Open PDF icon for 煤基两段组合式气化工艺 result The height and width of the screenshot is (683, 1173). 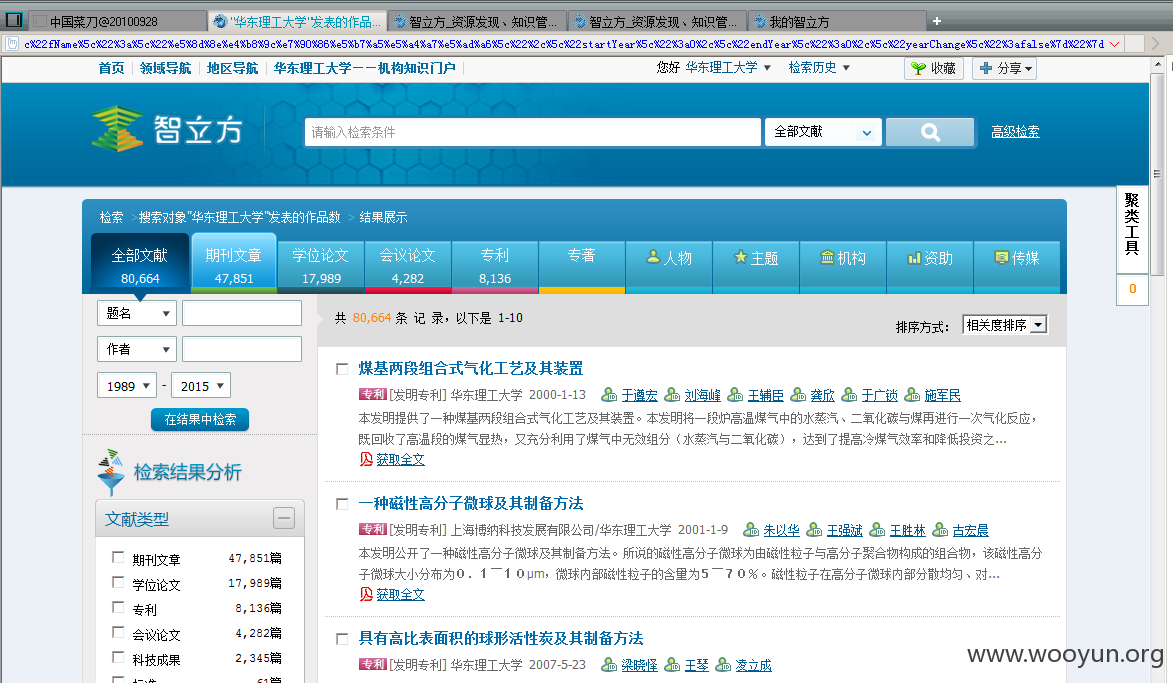pyautogui.click(x=366, y=459)
